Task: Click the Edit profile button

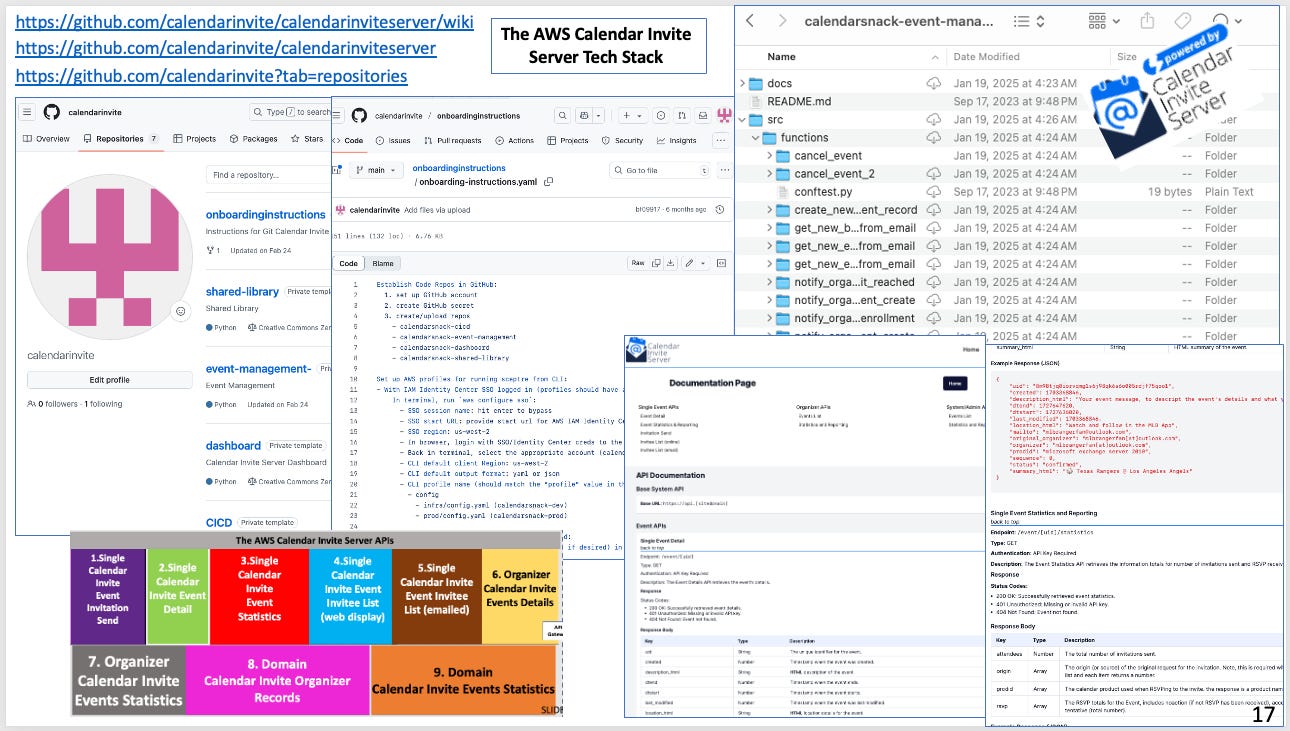Action: 109,380
